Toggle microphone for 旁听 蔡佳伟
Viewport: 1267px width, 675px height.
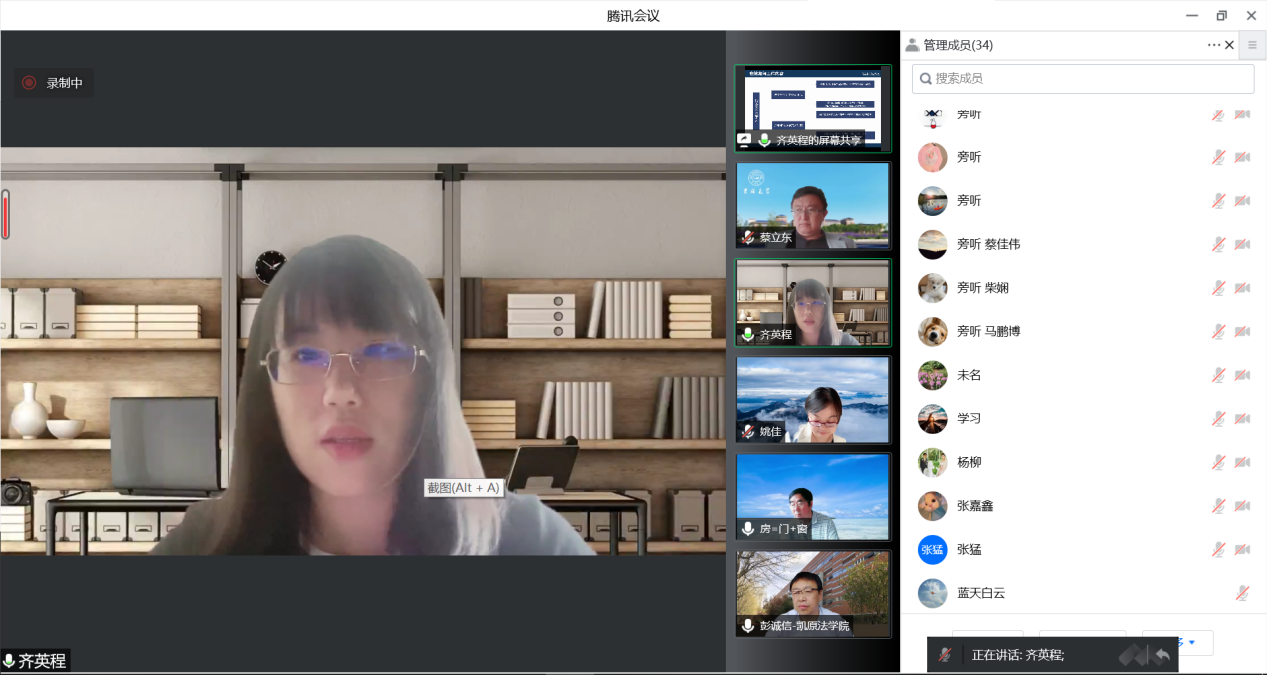tap(1218, 244)
